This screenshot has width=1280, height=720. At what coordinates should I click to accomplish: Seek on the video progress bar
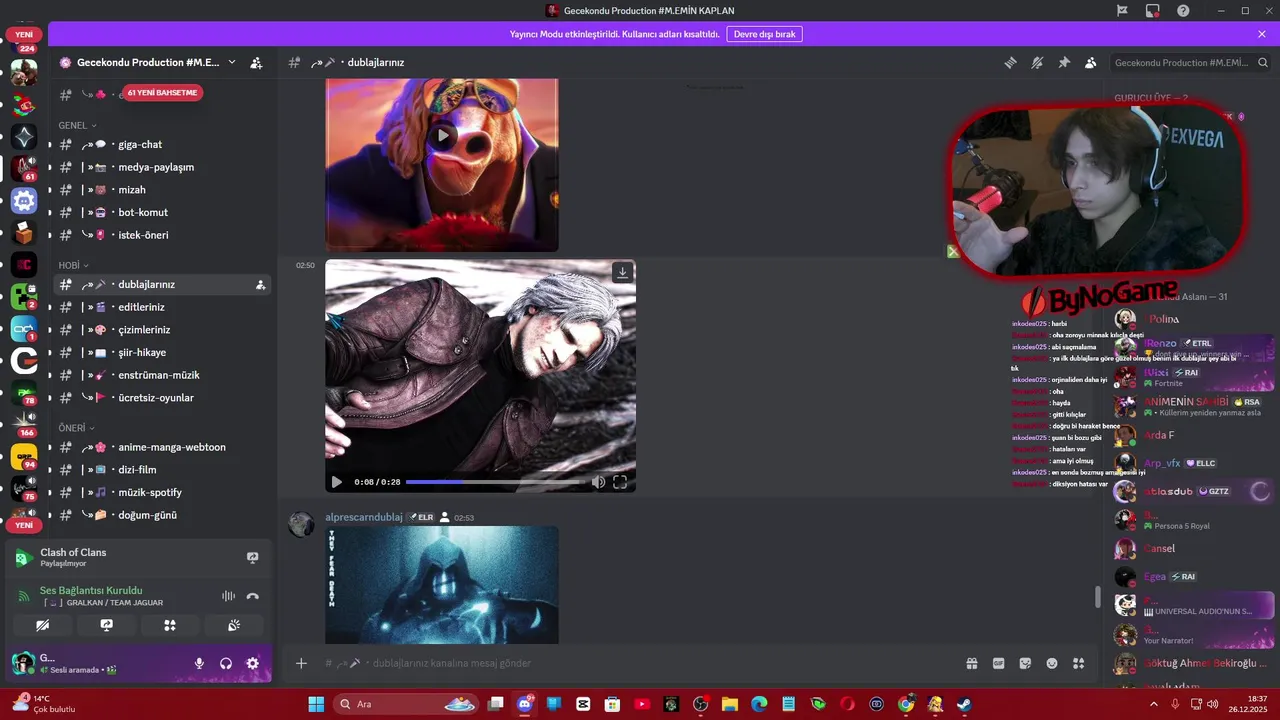(495, 482)
